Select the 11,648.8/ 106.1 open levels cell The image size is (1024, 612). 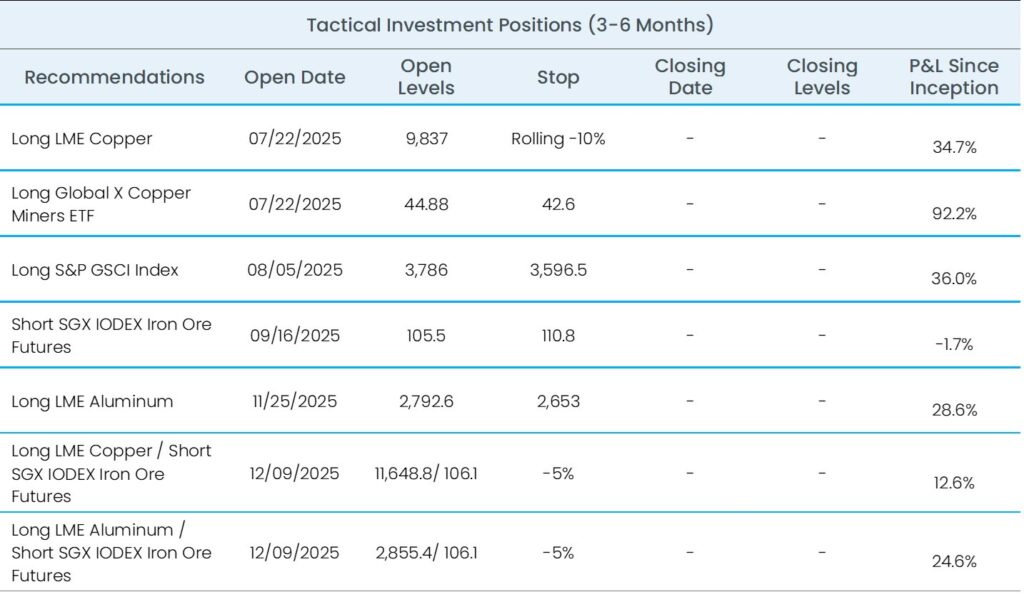tap(426, 473)
